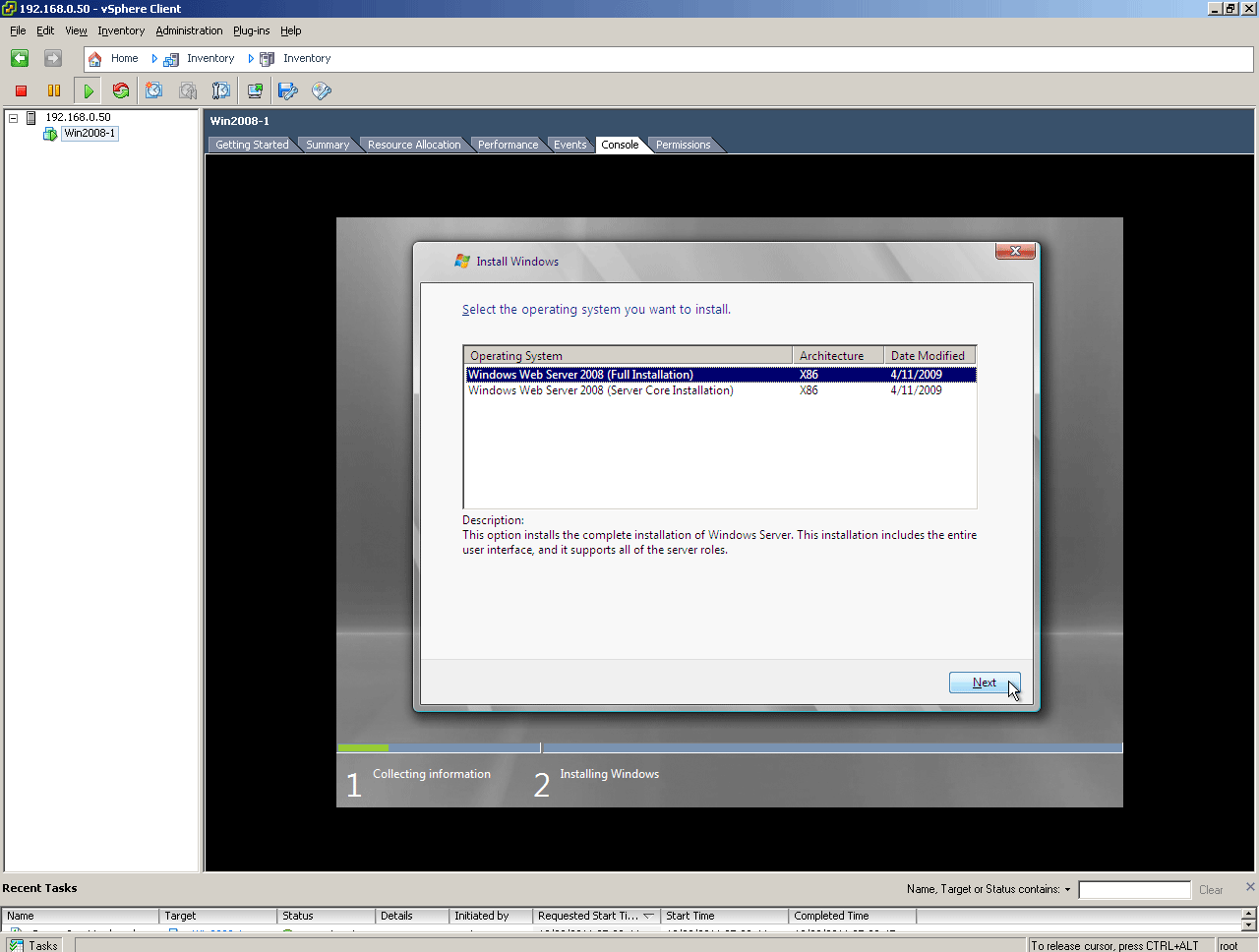Click the Clear button next to the filter
This screenshot has height=952, width=1259.
pos(1211,890)
